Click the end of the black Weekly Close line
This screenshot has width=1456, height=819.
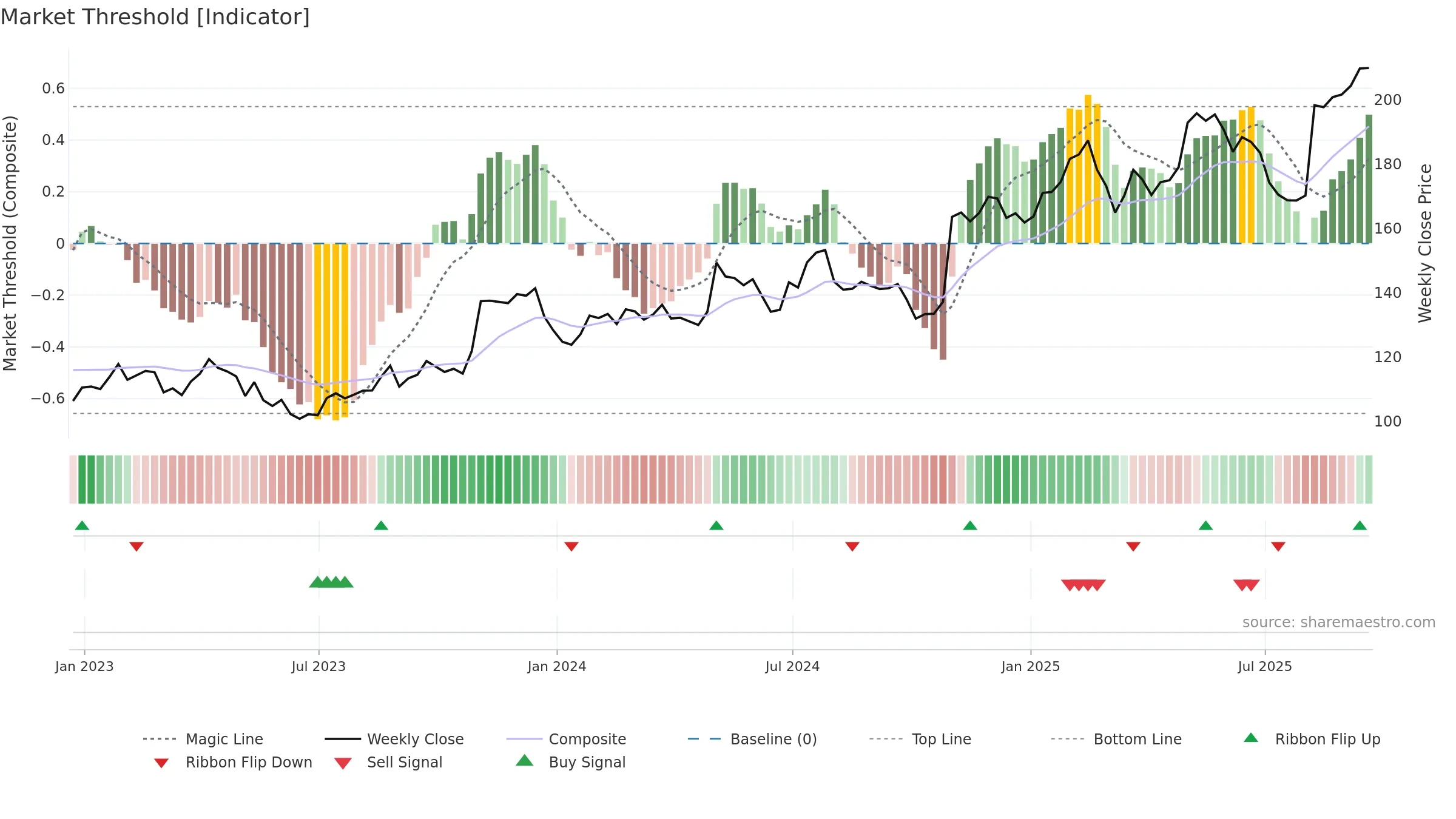click(x=1367, y=68)
